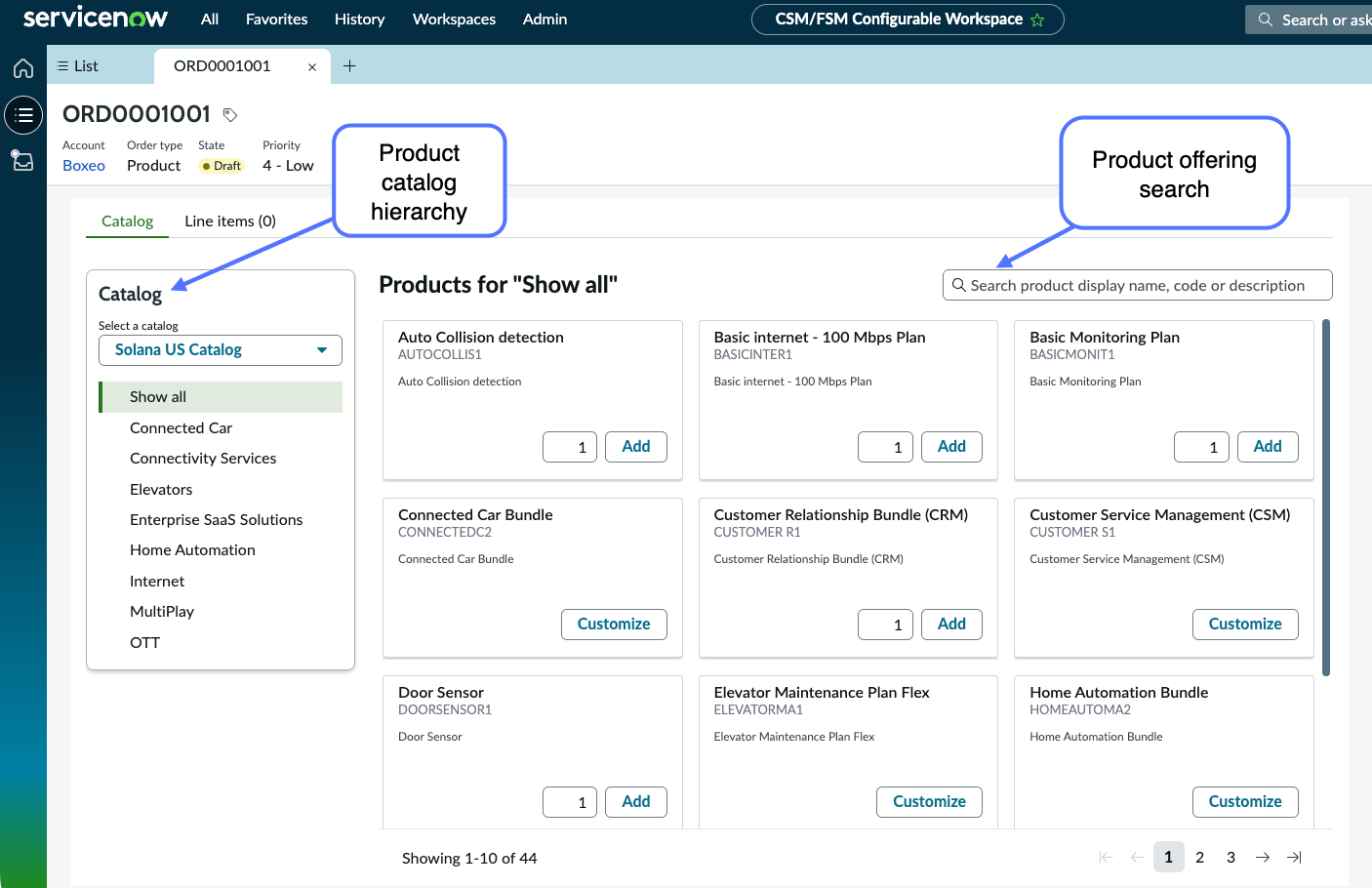The image size is (1372, 888).
Task: Click the global search magnifier icon
Action: coord(1265,20)
